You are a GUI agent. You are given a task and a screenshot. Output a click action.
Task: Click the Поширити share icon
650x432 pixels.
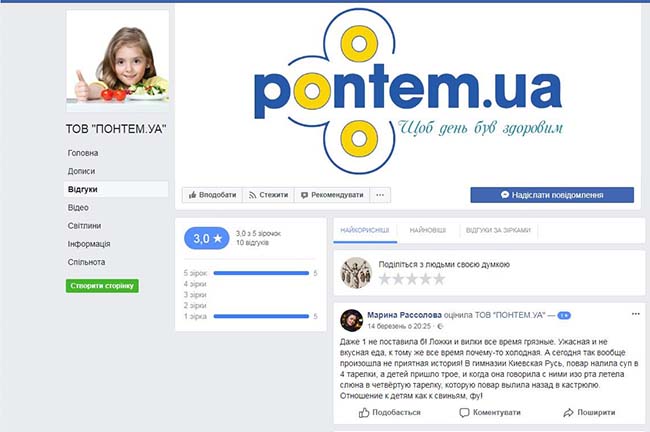click(x=568, y=412)
